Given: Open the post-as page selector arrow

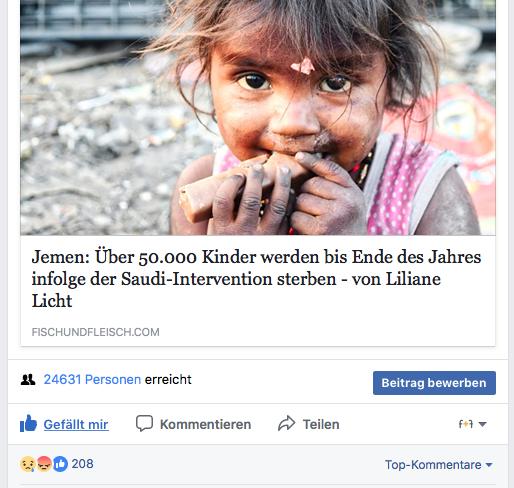Looking at the screenshot, I should pos(482,424).
